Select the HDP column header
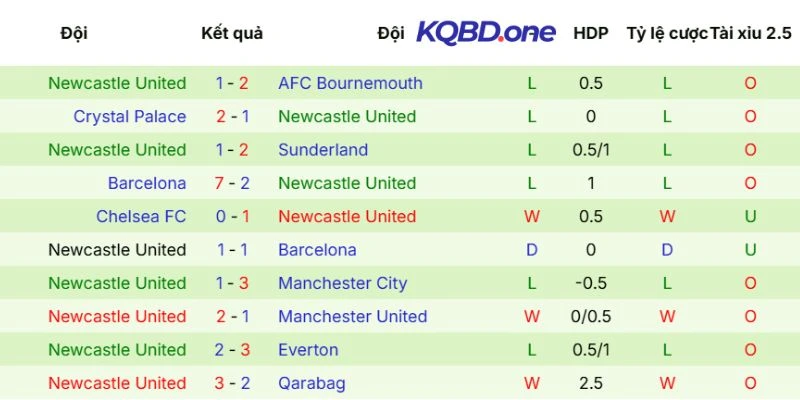This screenshot has width=800, height=400. pyautogui.click(x=591, y=33)
